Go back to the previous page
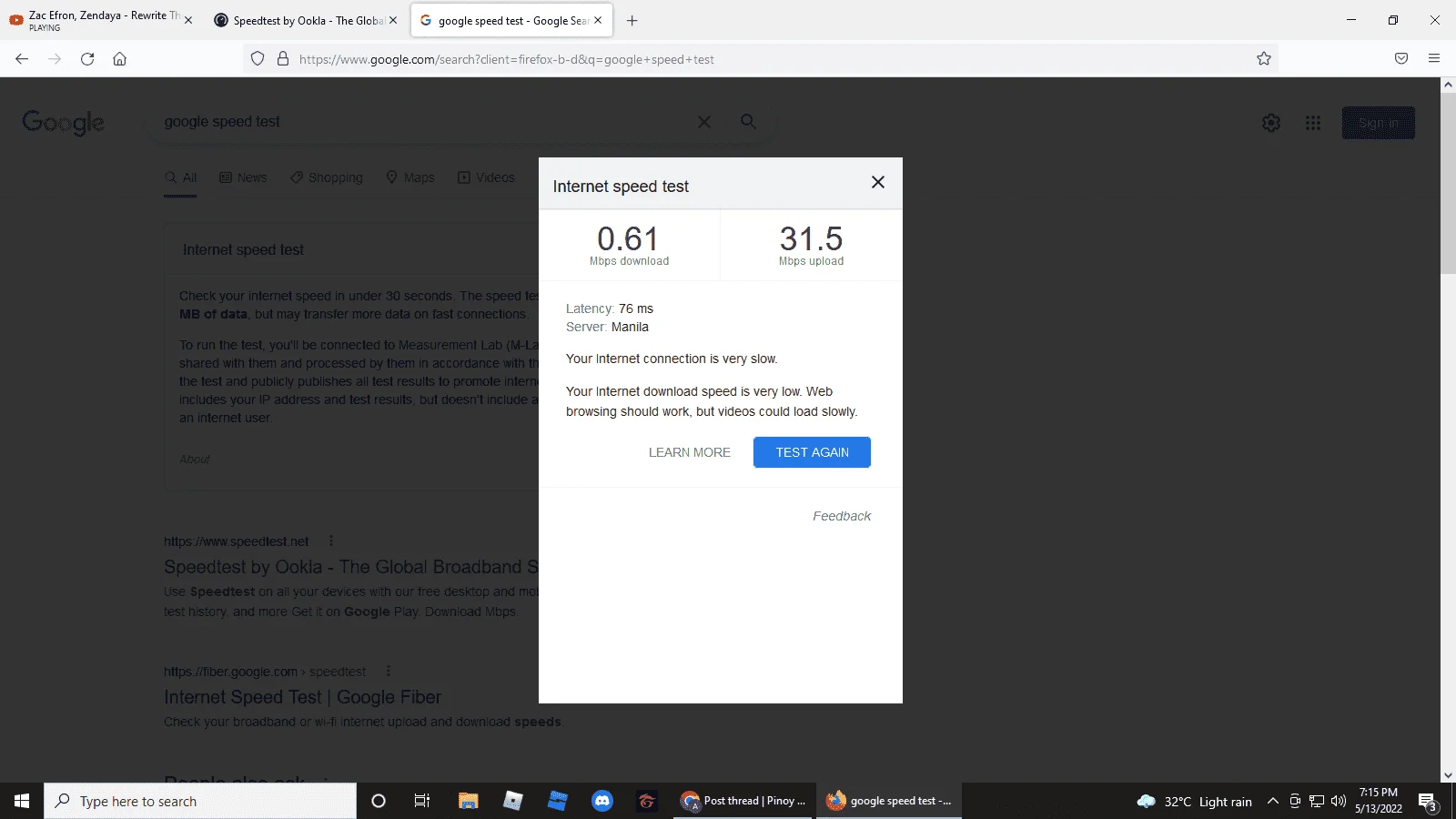Screen dimensions: 1456x819 (22, 59)
